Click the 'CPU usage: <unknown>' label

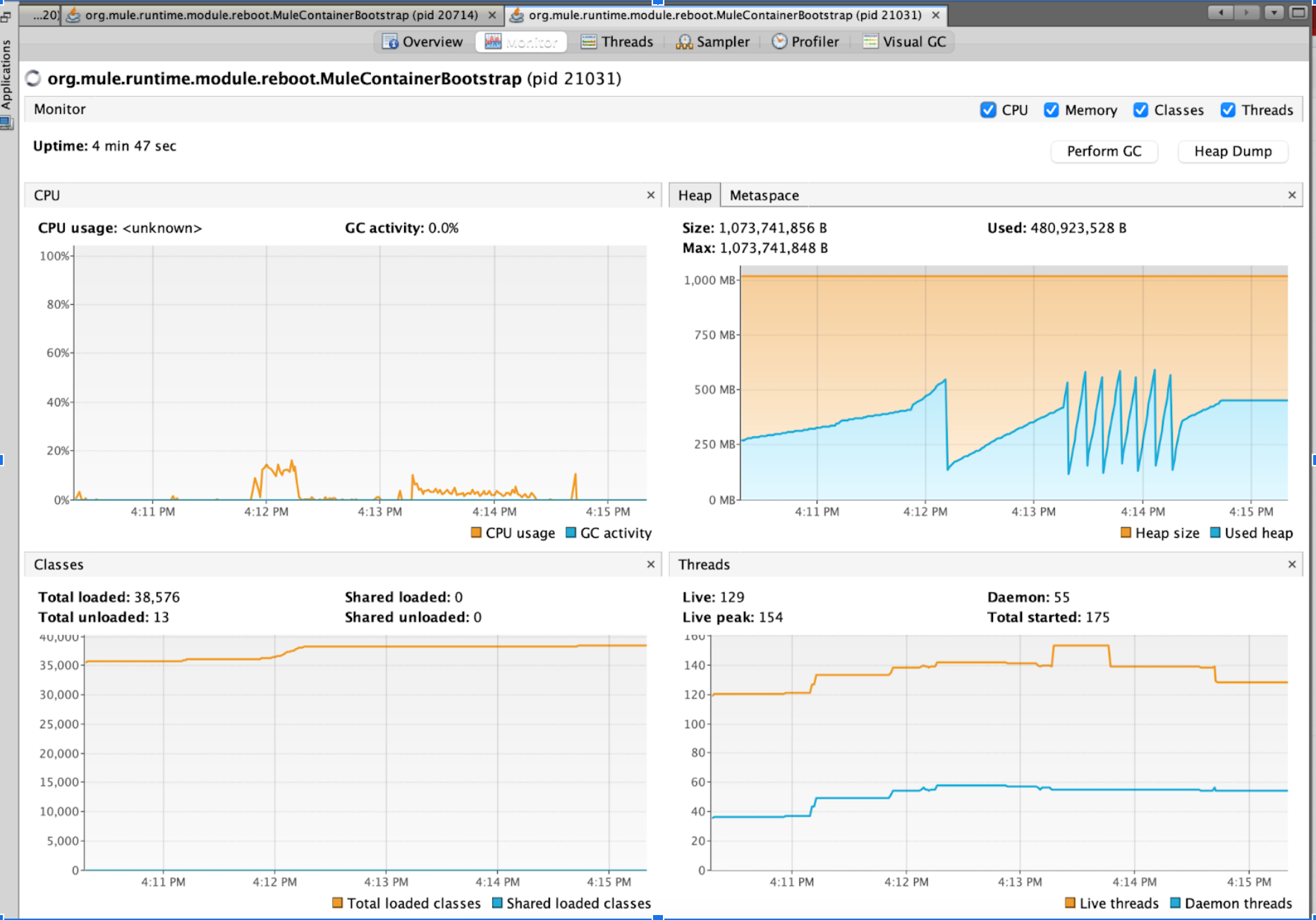click(x=120, y=228)
